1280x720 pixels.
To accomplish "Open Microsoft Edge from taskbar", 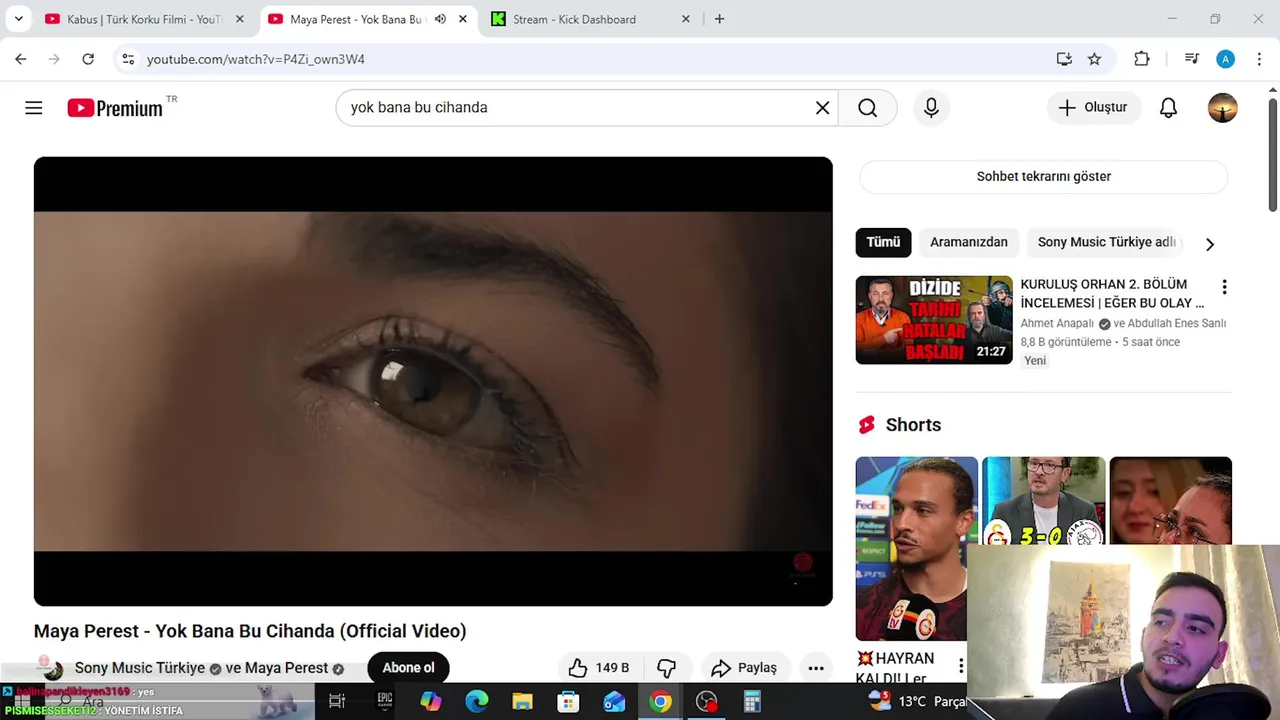I will click(477, 702).
